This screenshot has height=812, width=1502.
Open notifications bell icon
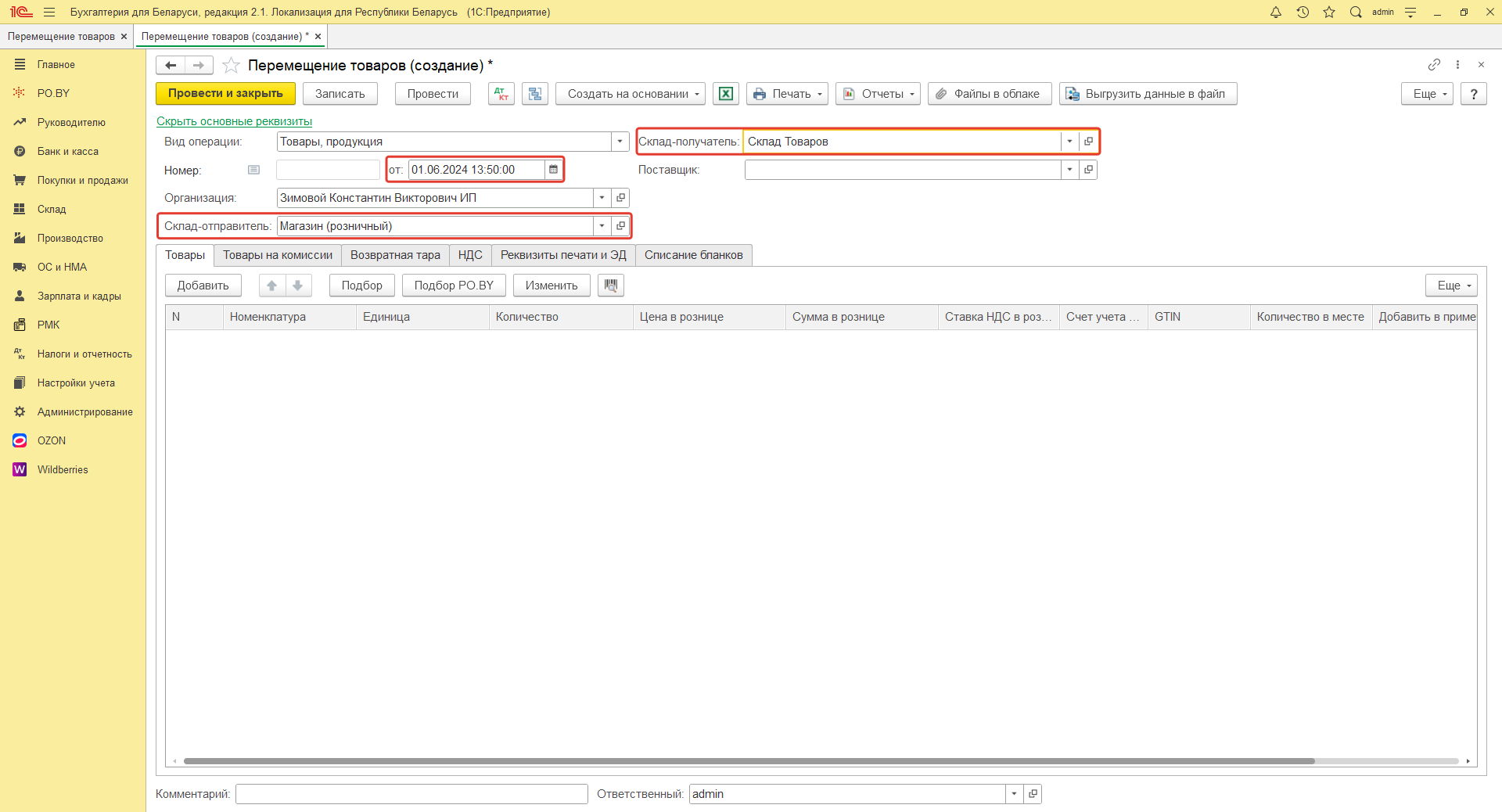click(1276, 12)
